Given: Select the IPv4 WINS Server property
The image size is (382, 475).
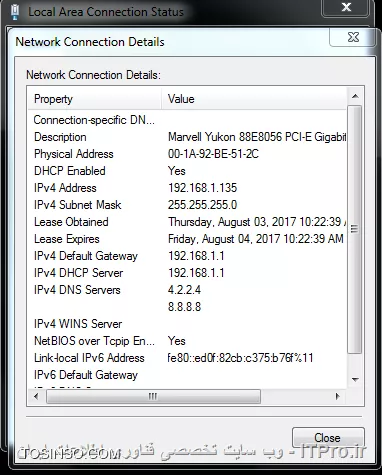Looking at the screenshot, I should tap(78, 324).
